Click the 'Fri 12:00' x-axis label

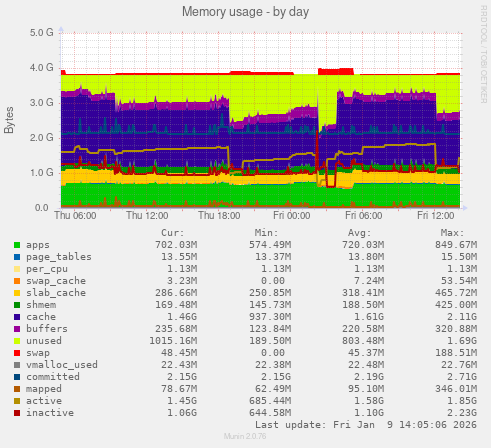[436, 216]
